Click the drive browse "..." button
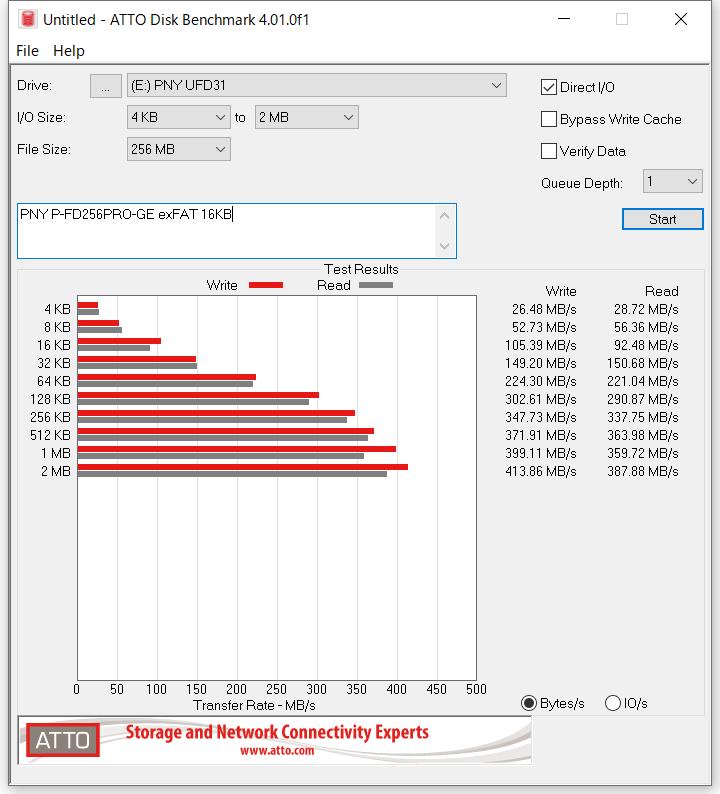720x794 pixels. pos(105,86)
